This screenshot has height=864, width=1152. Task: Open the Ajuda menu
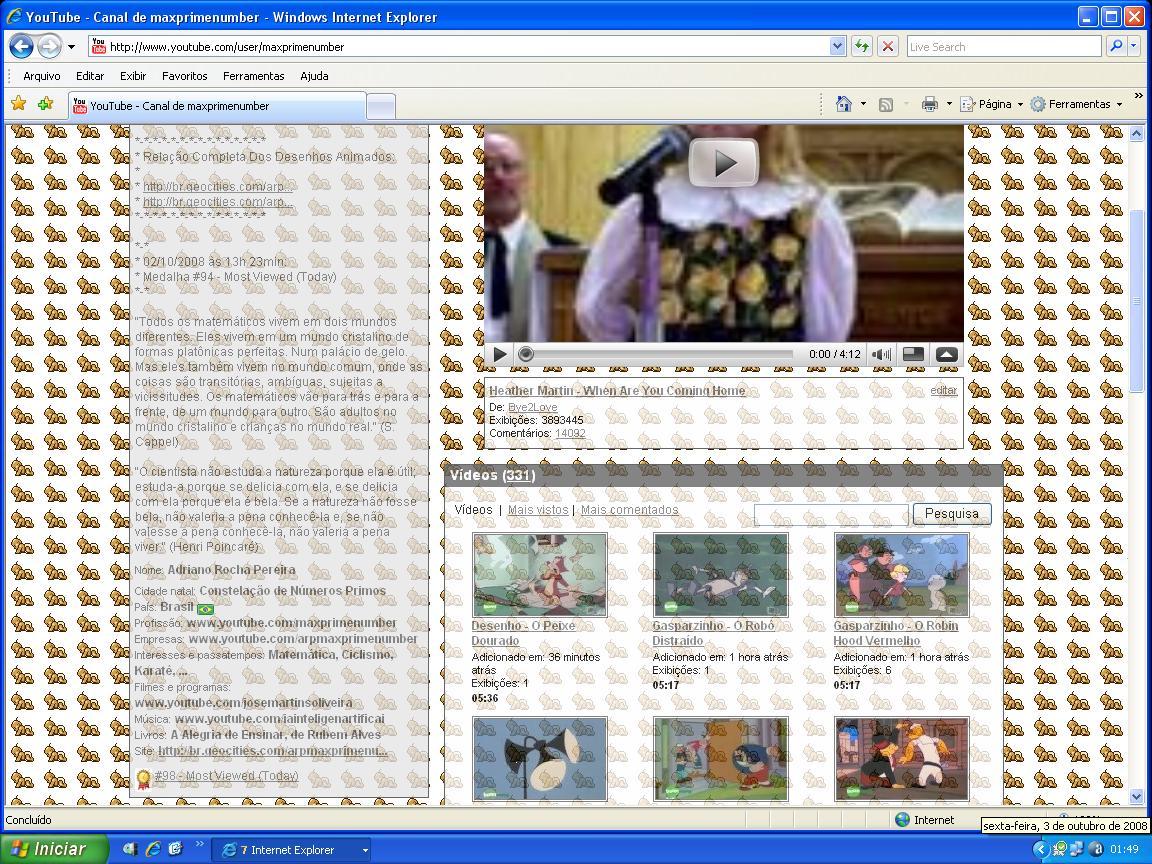point(314,76)
